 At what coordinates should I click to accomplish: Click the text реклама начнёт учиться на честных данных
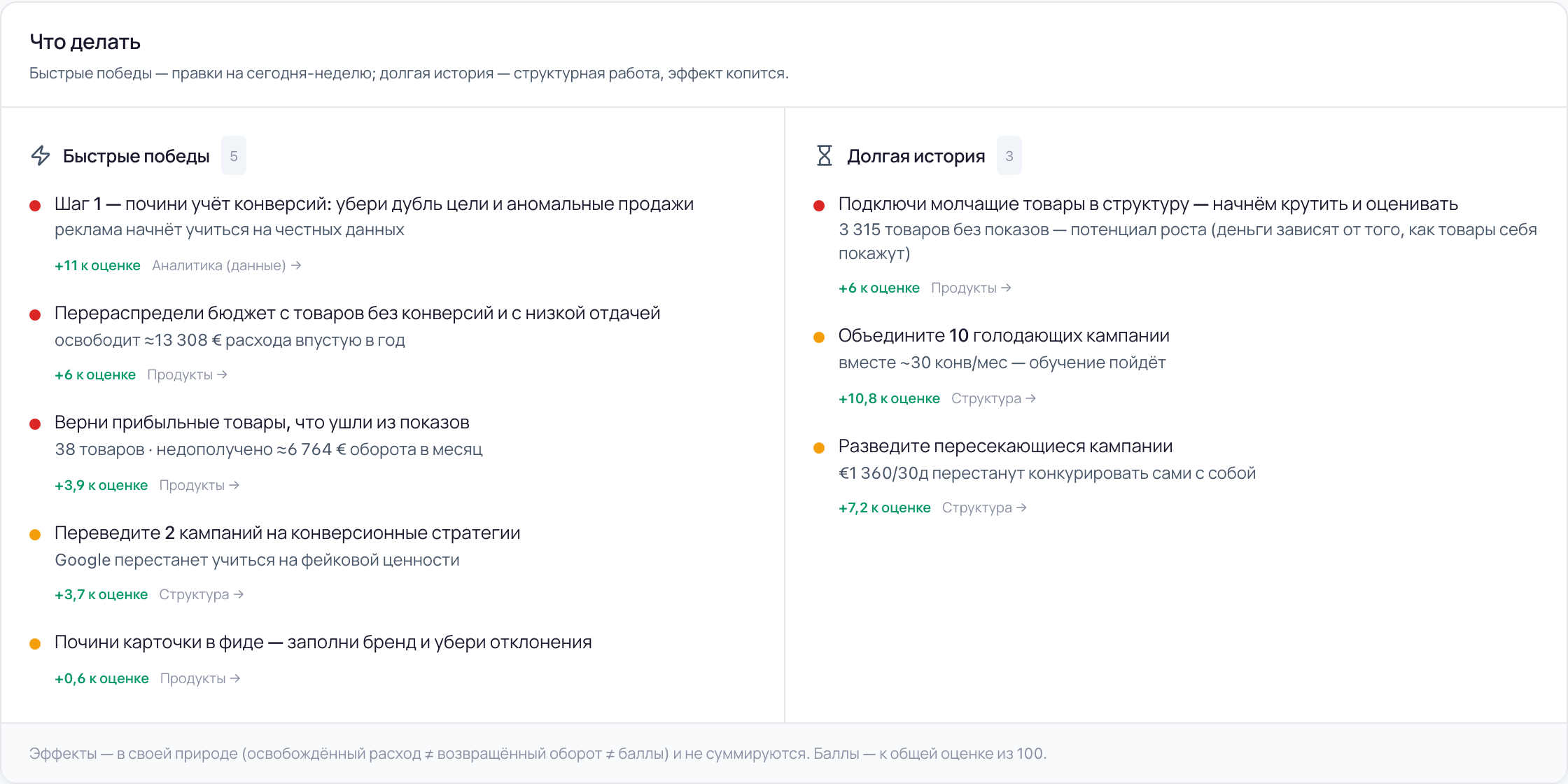pyautogui.click(x=230, y=230)
